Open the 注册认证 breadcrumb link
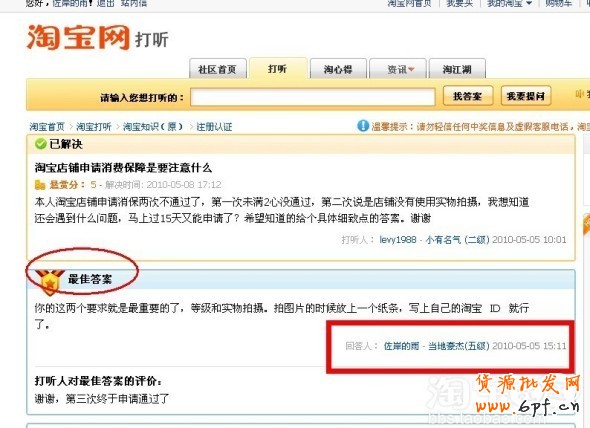590x428 pixels. tap(214, 126)
